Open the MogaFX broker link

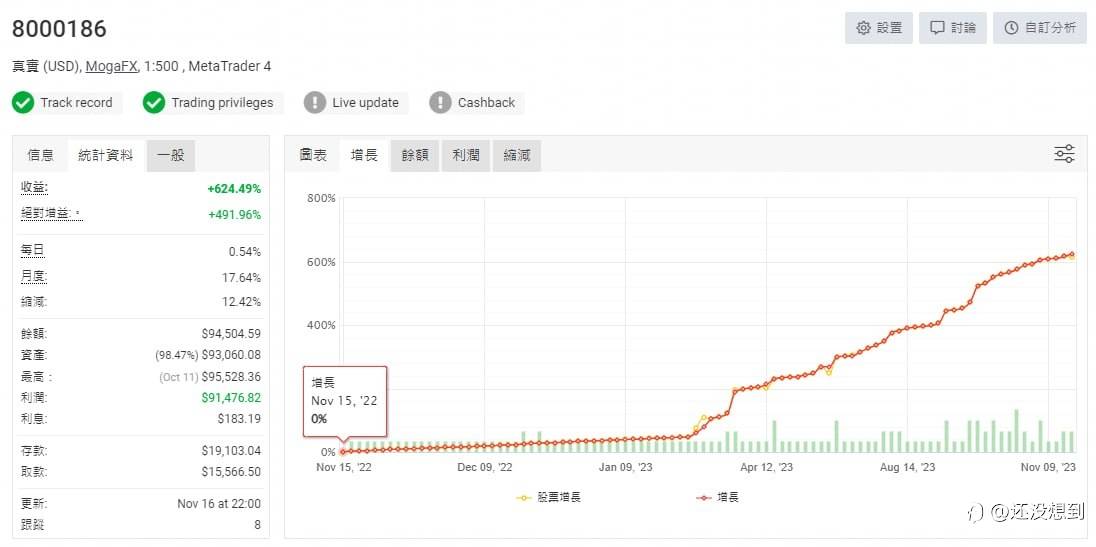pos(112,66)
